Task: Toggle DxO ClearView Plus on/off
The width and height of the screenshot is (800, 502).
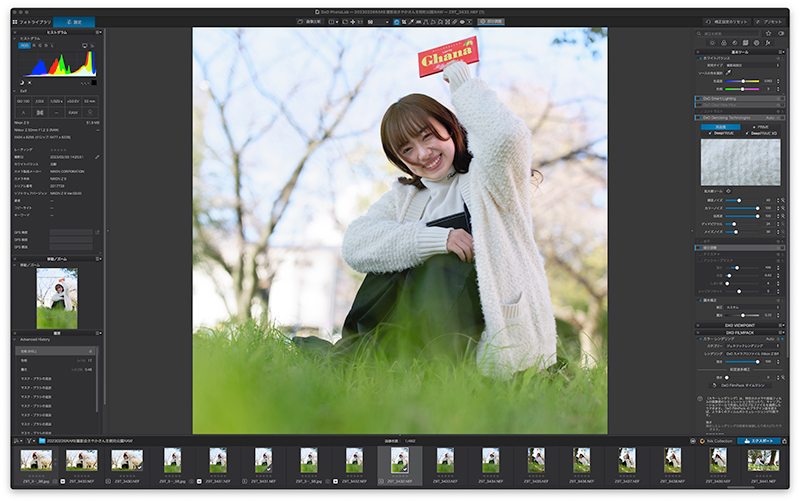Action: (699, 105)
